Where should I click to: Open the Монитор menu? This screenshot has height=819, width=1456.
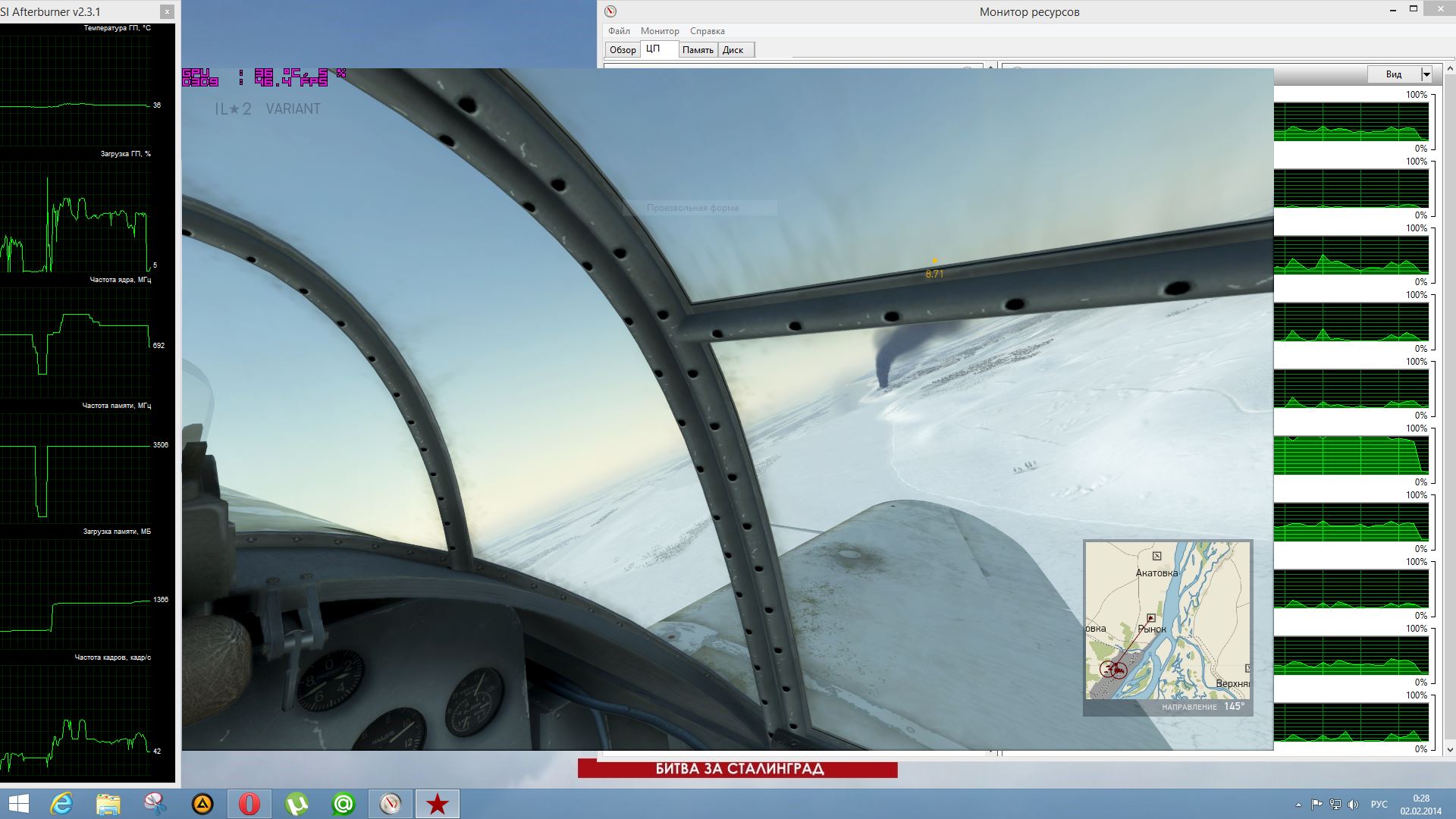click(x=660, y=31)
